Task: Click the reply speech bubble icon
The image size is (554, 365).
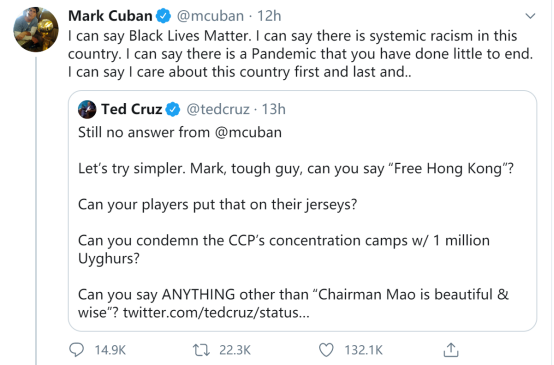Action: (x=76, y=350)
